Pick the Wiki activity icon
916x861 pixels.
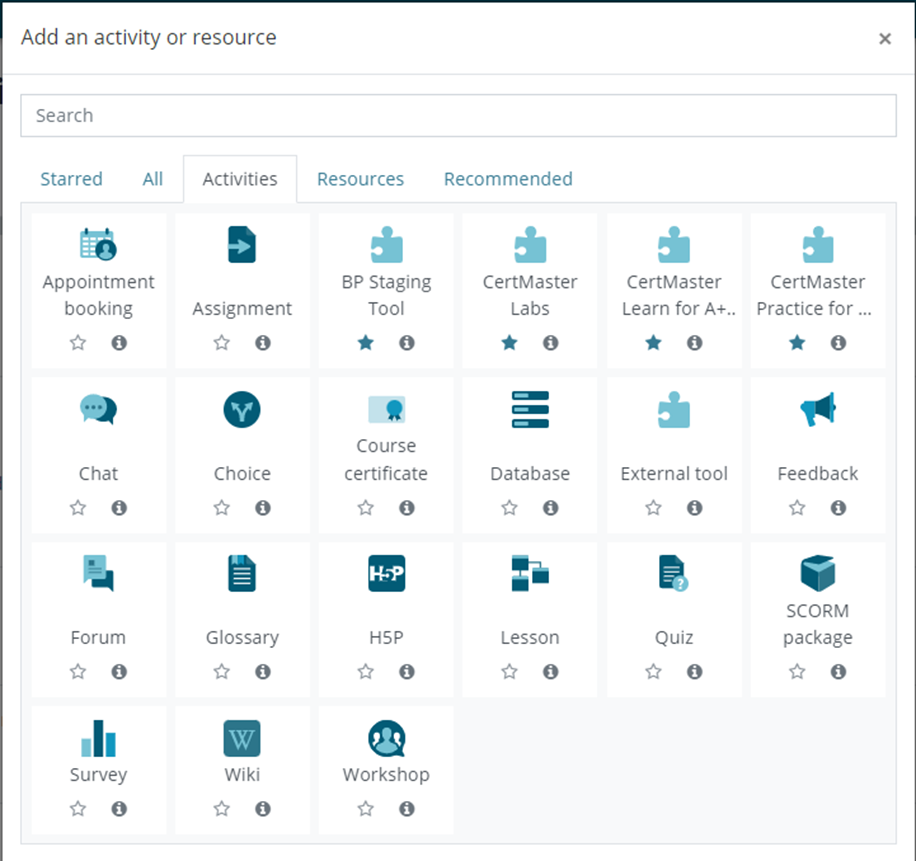242,739
